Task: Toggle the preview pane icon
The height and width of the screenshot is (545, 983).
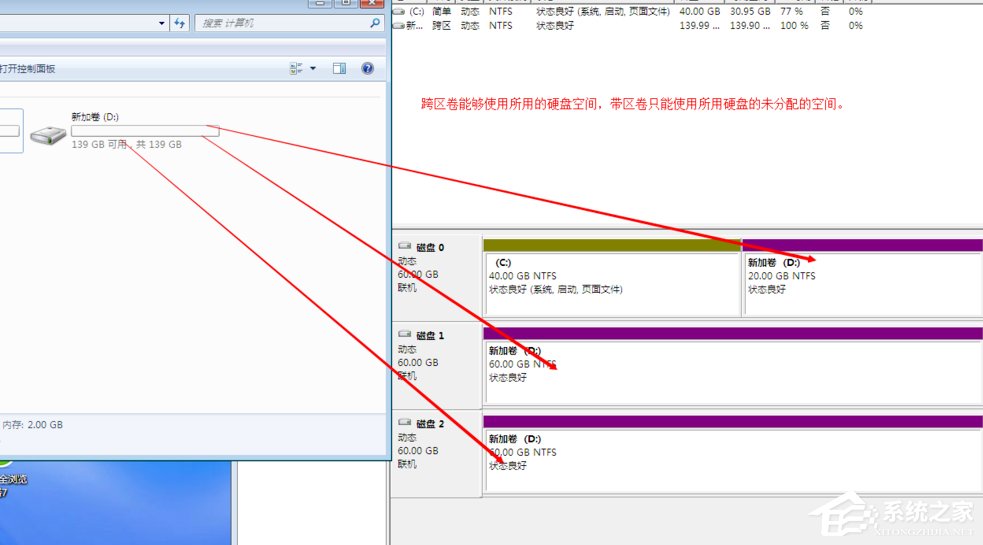Action: (339, 68)
